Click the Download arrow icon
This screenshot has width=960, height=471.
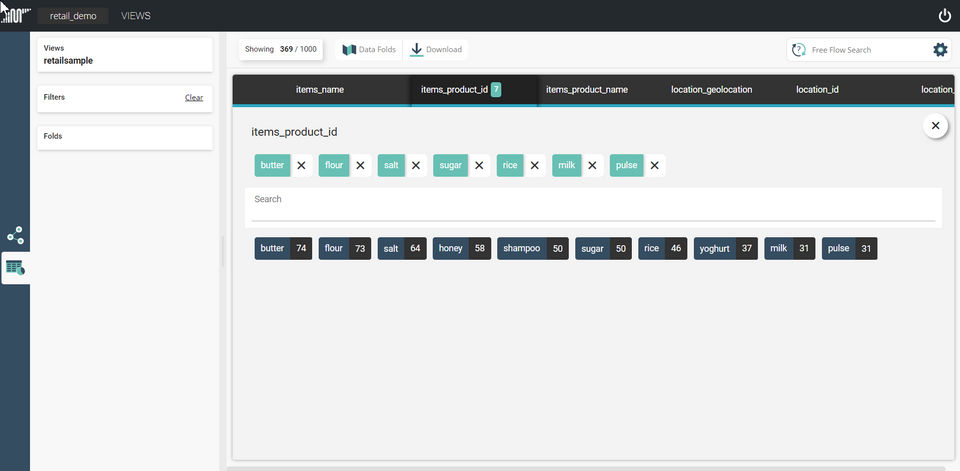[416, 50]
